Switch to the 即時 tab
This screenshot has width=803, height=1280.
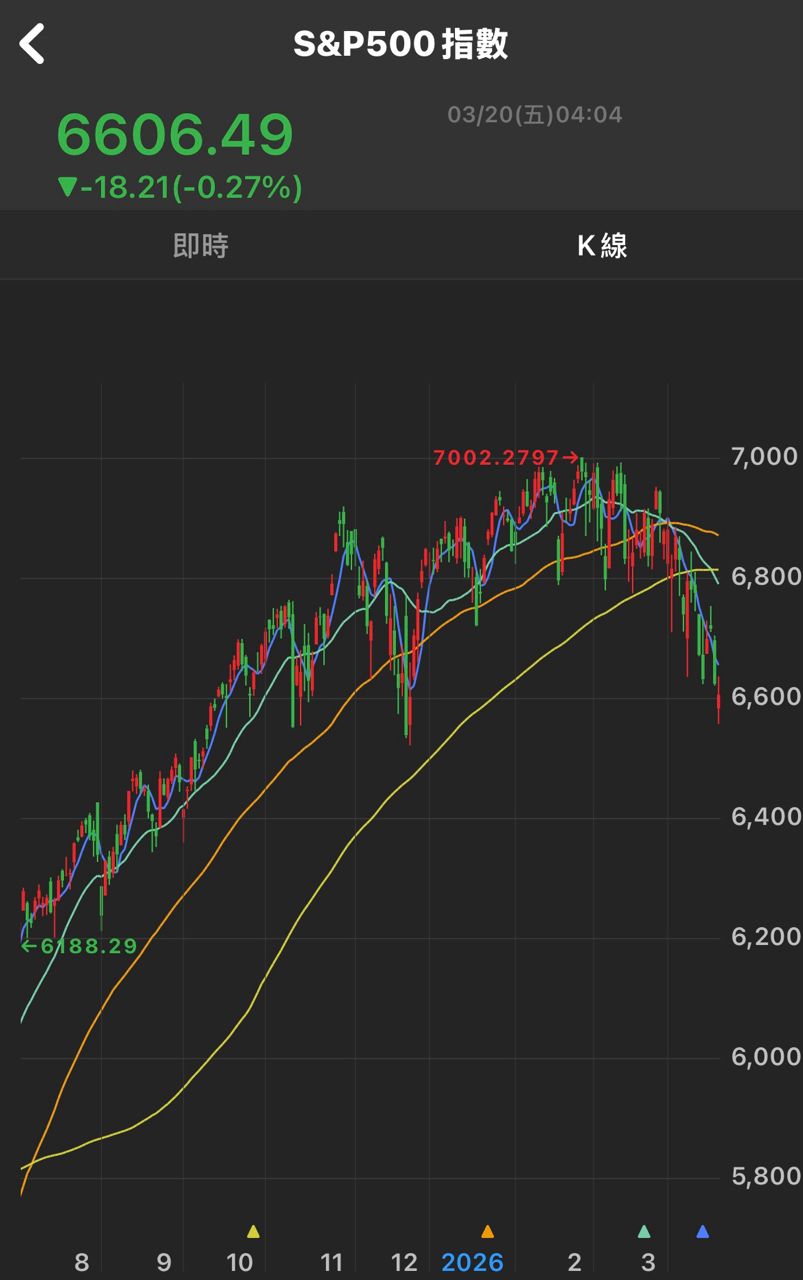200,245
